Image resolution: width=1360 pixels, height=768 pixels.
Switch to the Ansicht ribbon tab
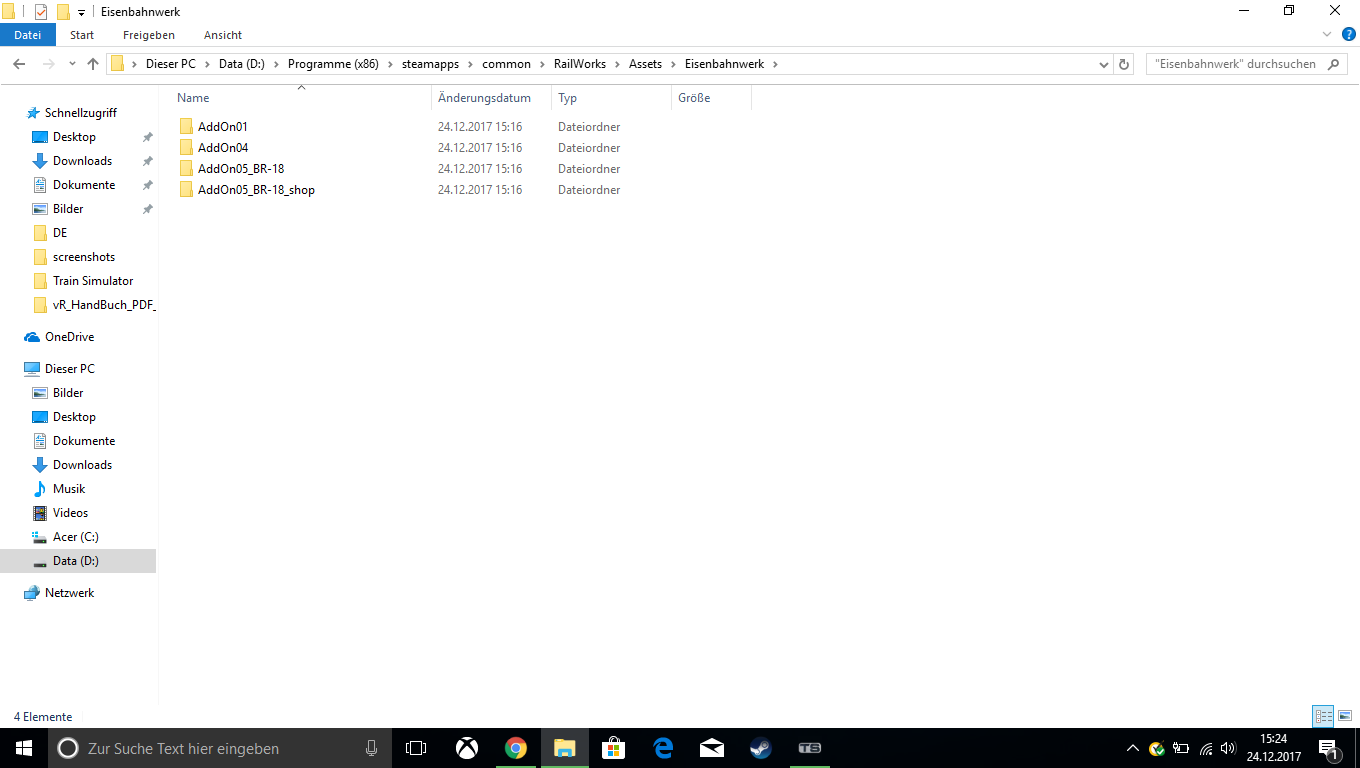(223, 35)
